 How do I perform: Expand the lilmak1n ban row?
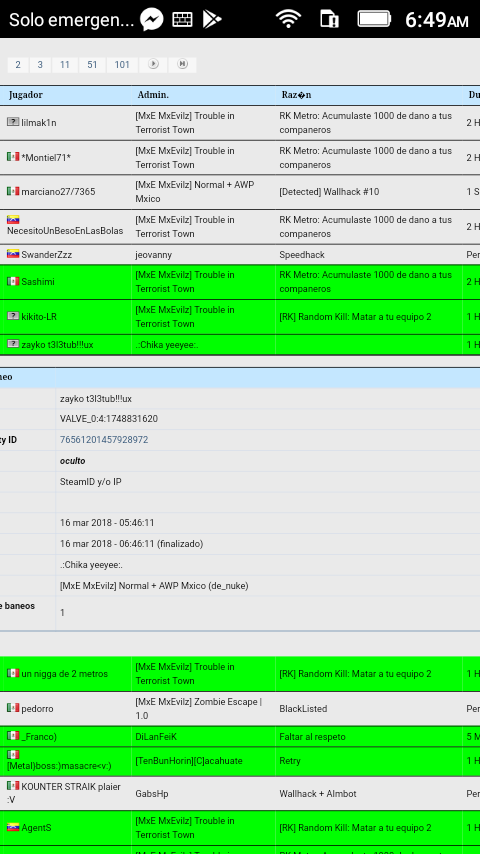point(240,123)
